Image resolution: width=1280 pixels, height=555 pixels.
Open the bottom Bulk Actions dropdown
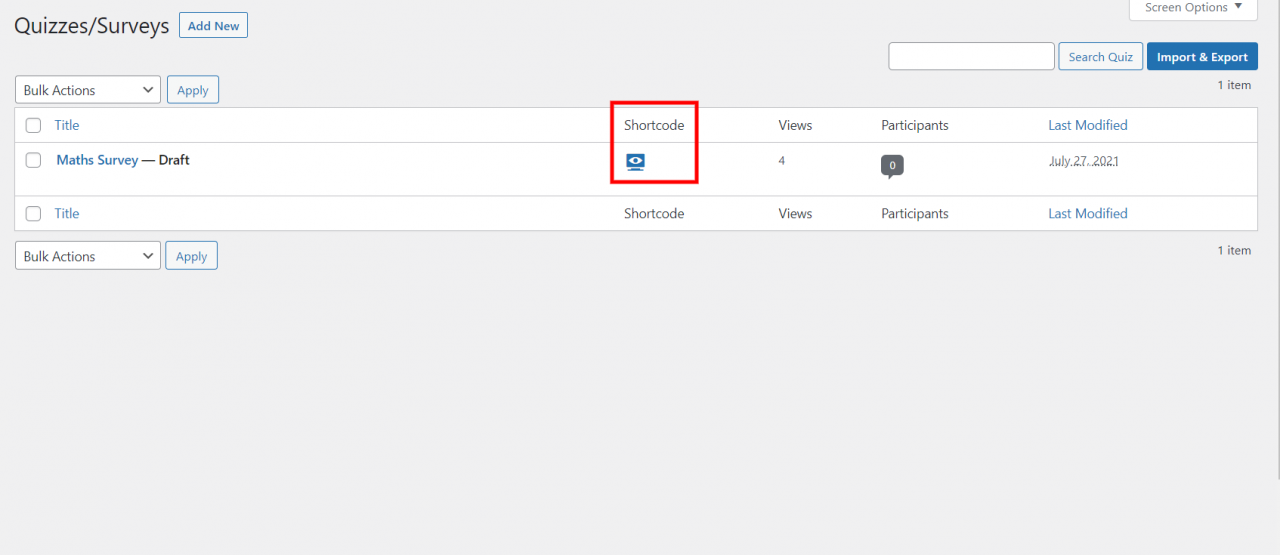click(88, 256)
